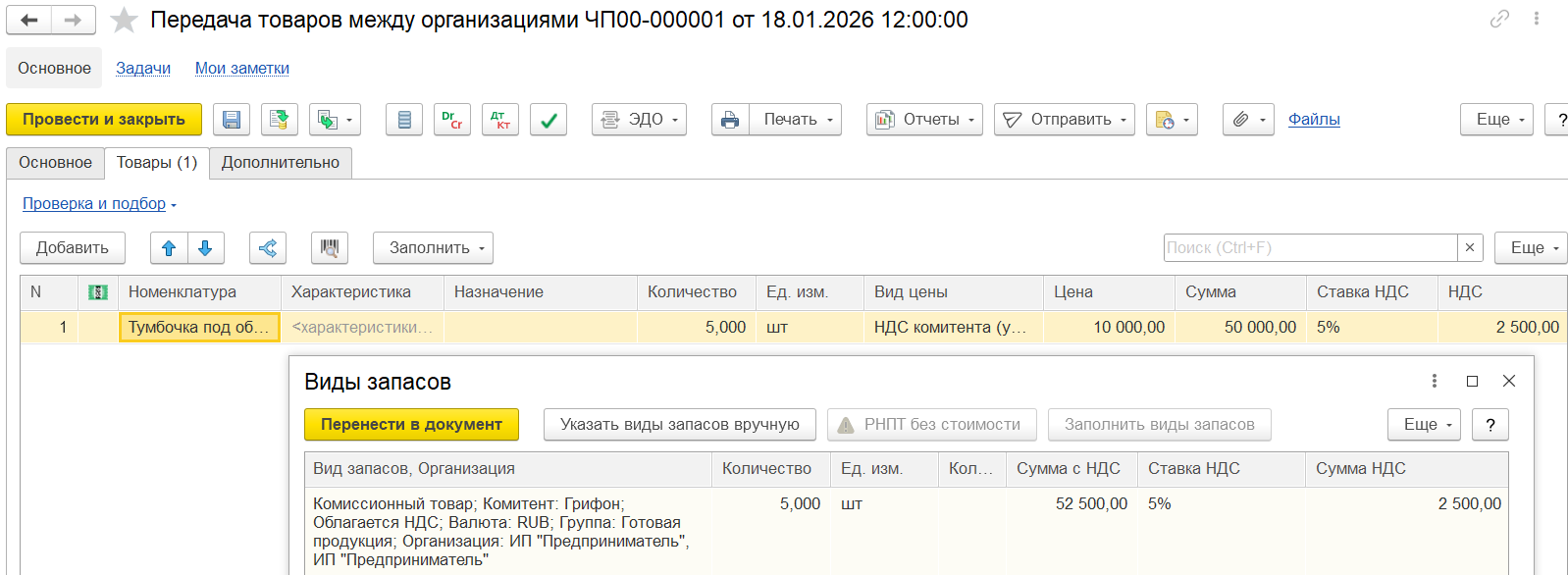
Task: Move row down with blue arrow
Action: click(205, 248)
